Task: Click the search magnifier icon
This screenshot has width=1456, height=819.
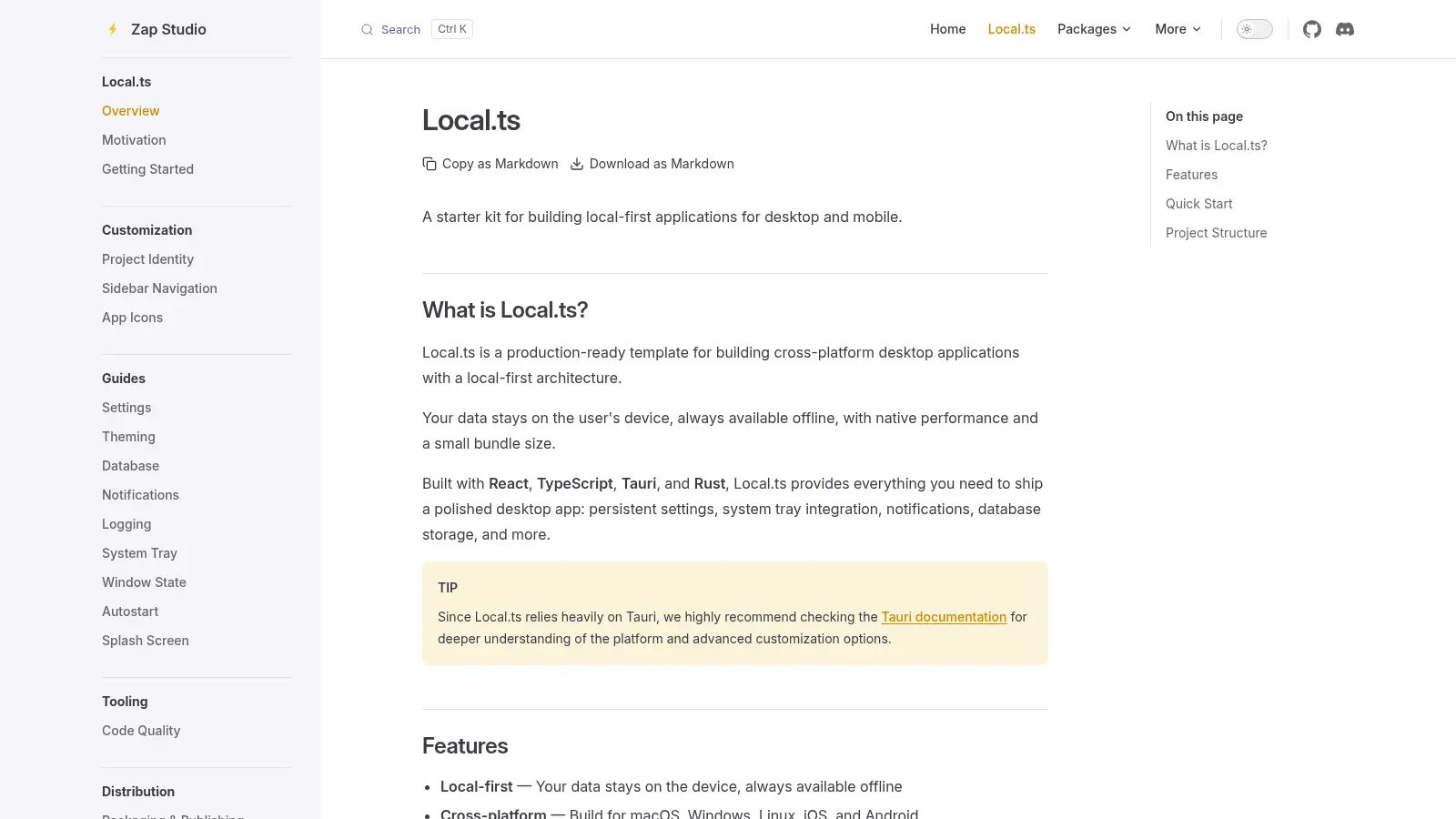Action: 367,29
